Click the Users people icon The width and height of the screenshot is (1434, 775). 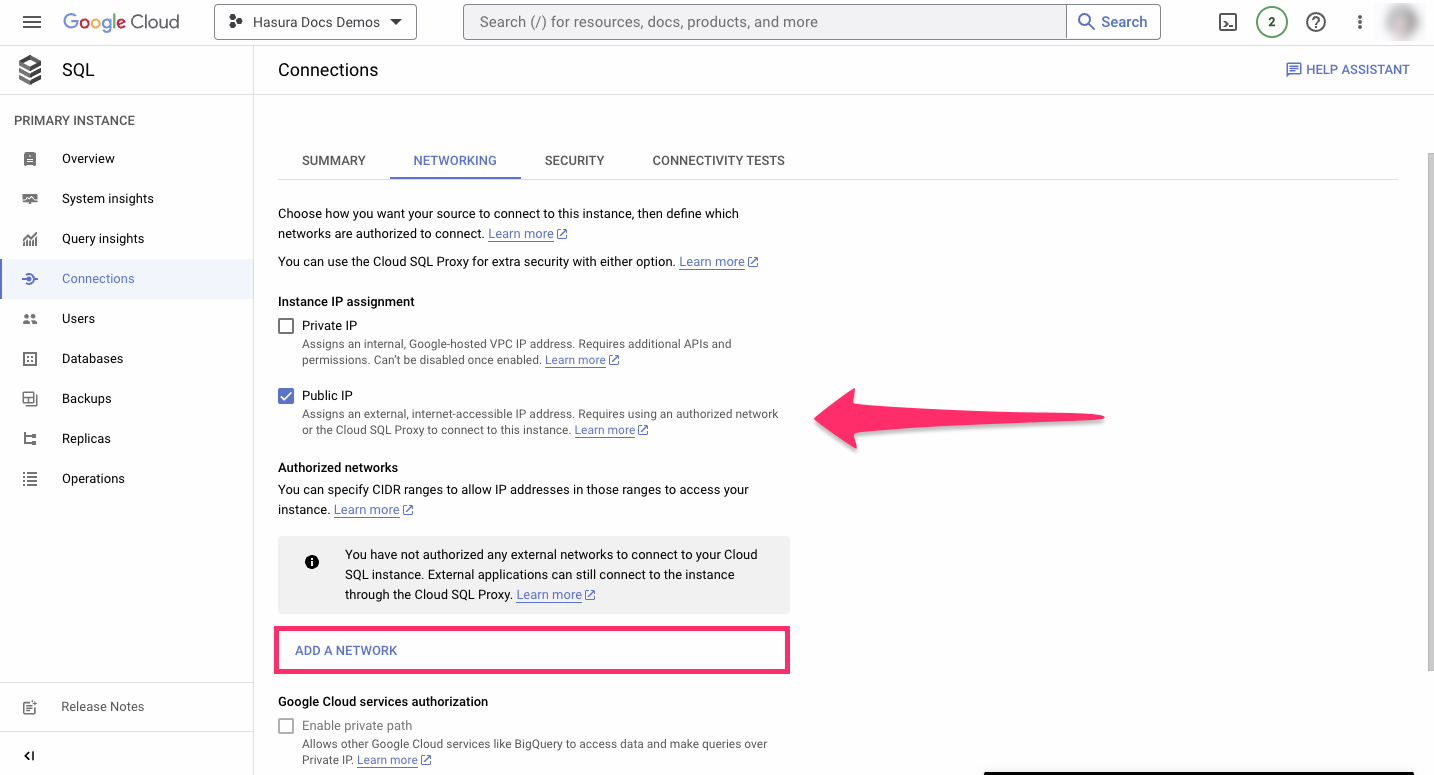tap(30, 319)
